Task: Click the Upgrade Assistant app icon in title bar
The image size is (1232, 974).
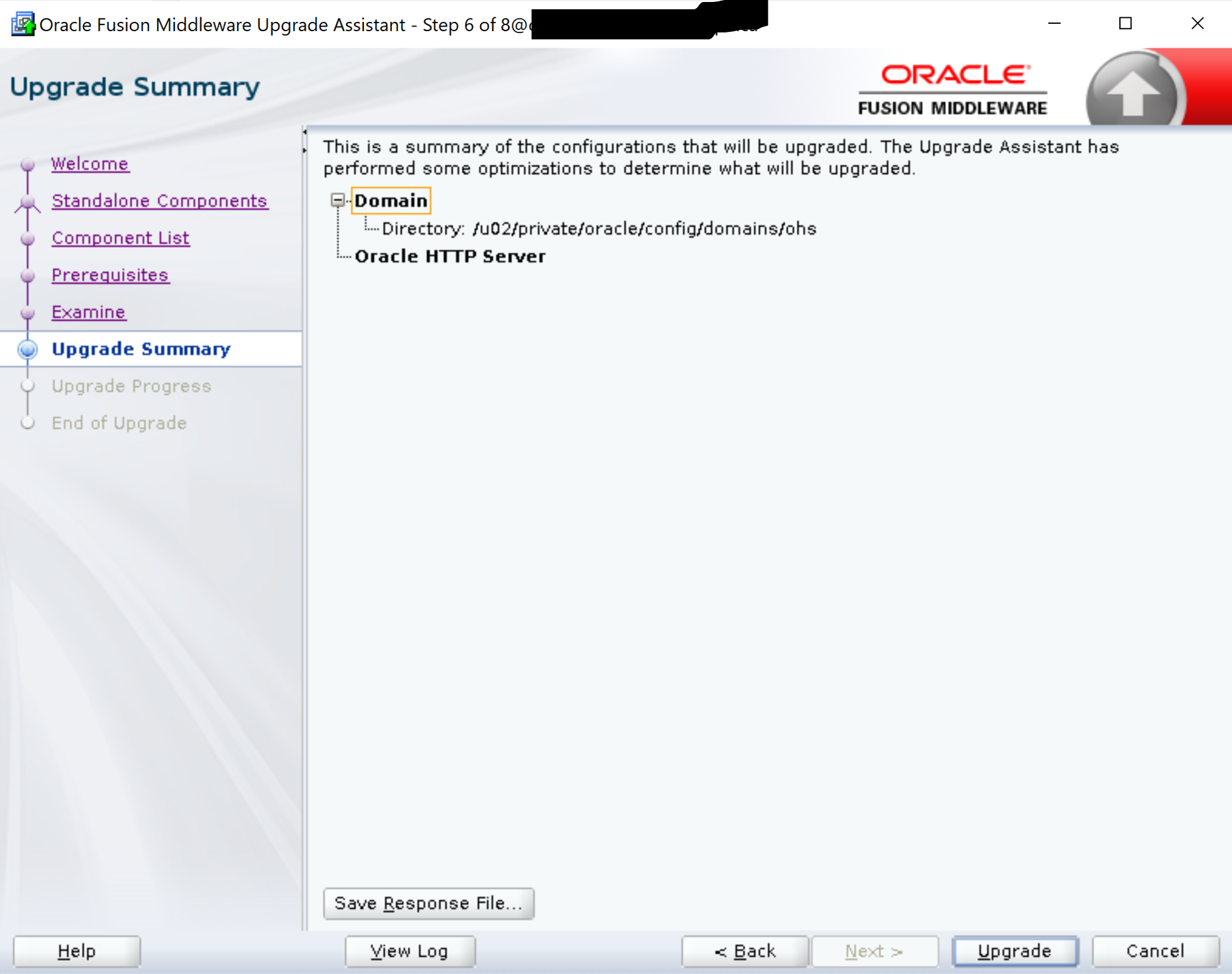Action: pyautogui.click(x=22, y=25)
